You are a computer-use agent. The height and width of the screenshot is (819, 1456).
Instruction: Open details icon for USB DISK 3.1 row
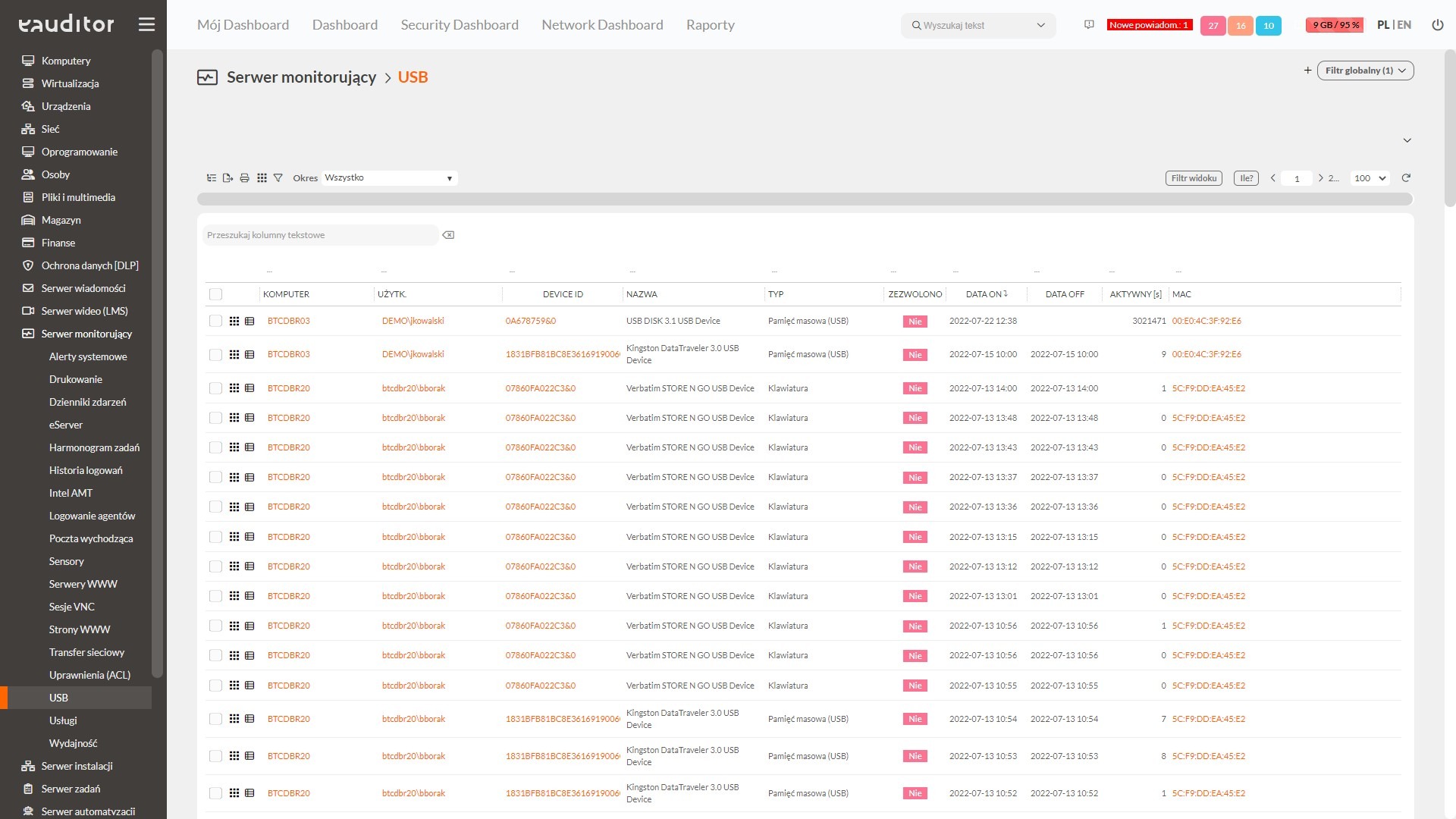[x=249, y=322]
